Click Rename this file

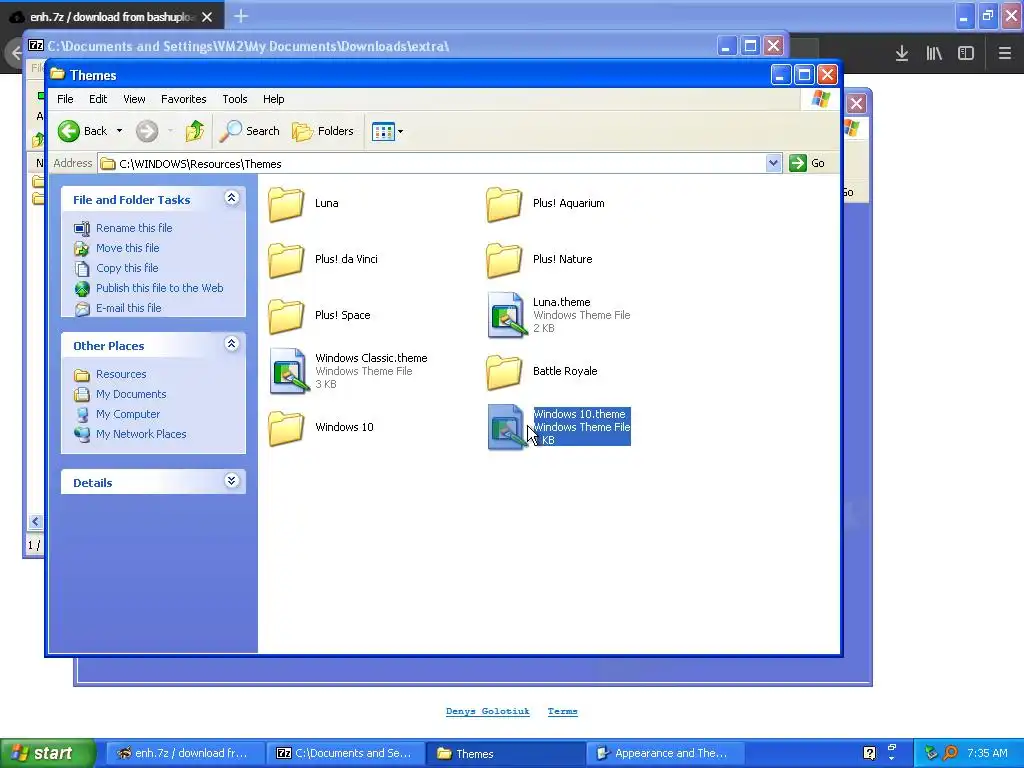tap(134, 228)
